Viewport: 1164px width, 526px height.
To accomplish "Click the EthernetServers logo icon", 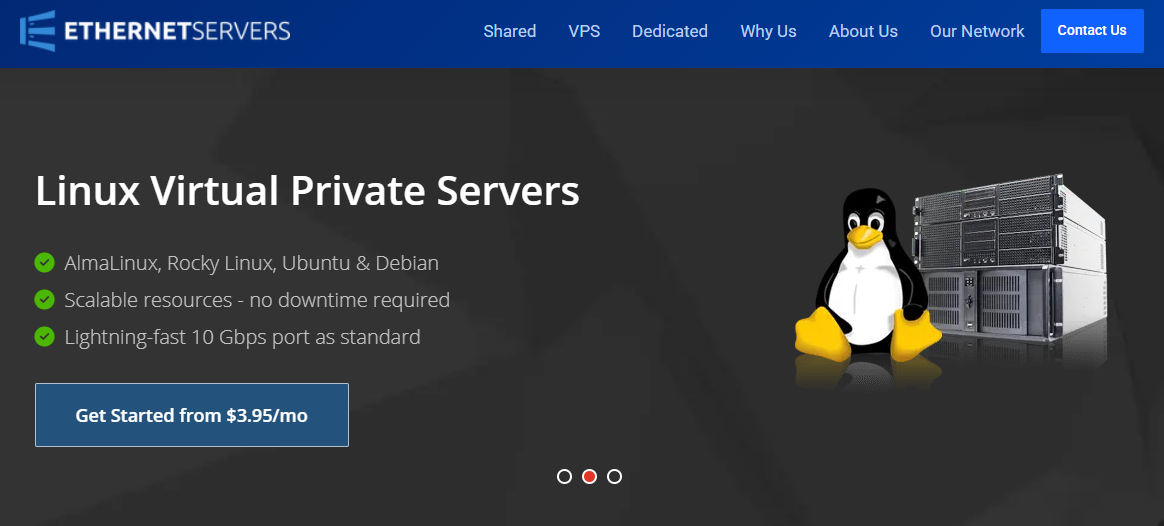I will click(x=37, y=31).
